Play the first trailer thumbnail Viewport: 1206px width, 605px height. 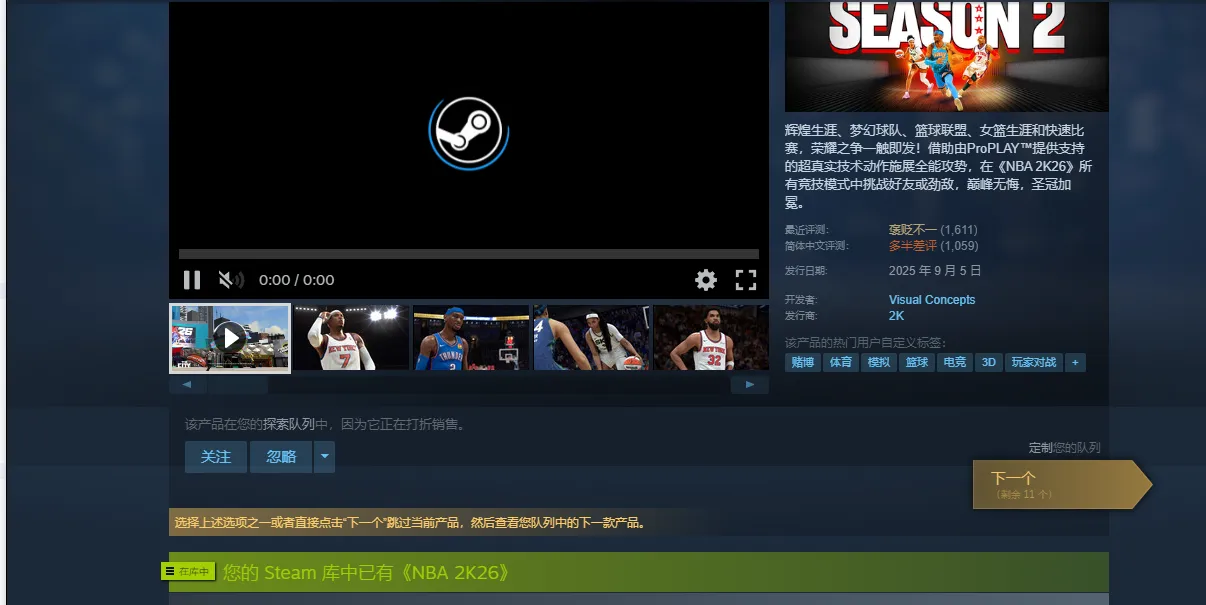(x=230, y=338)
